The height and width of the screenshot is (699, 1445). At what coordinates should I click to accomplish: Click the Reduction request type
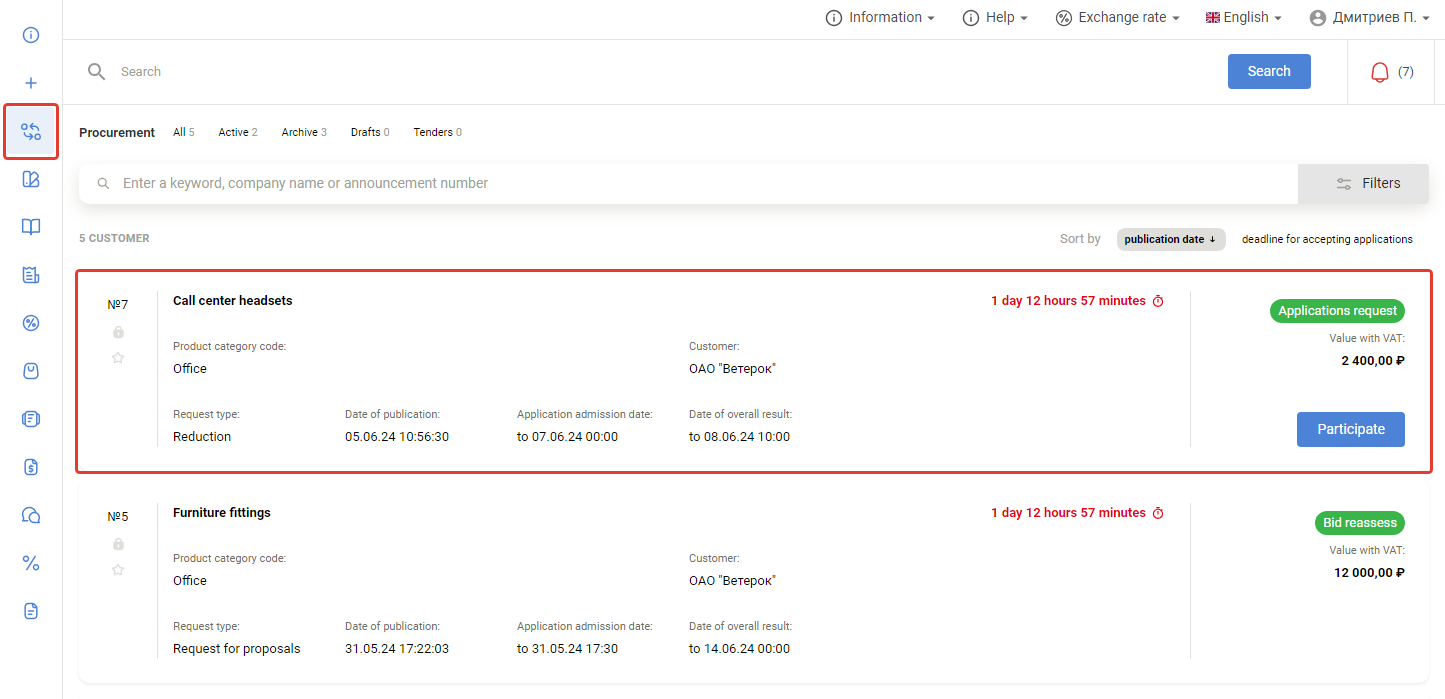click(x=202, y=437)
